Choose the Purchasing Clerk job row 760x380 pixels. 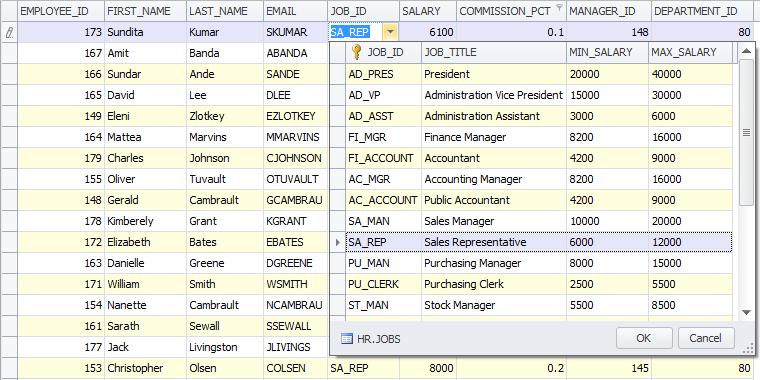pyautogui.click(x=538, y=285)
